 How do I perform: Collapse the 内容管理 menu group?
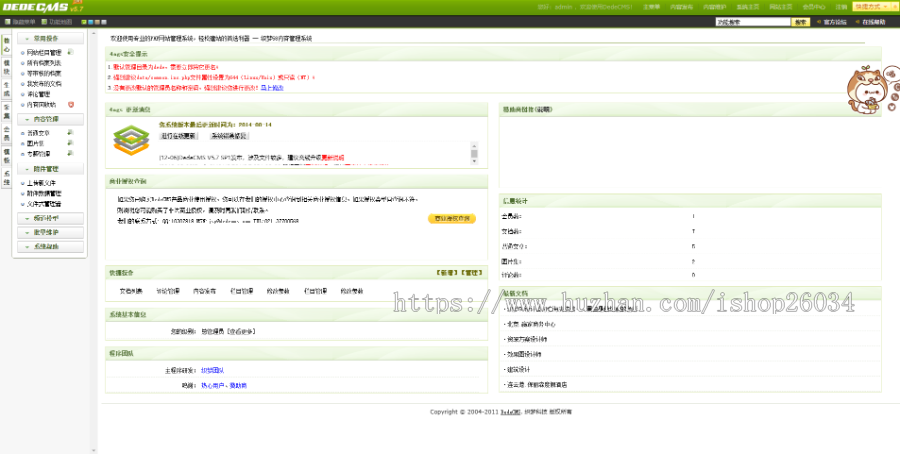pos(51,119)
